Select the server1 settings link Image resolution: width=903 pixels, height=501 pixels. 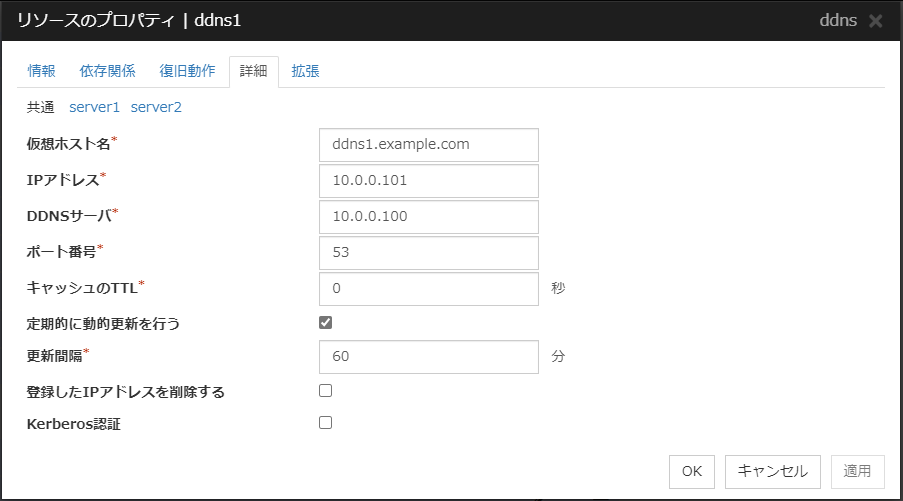[x=94, y=106]
